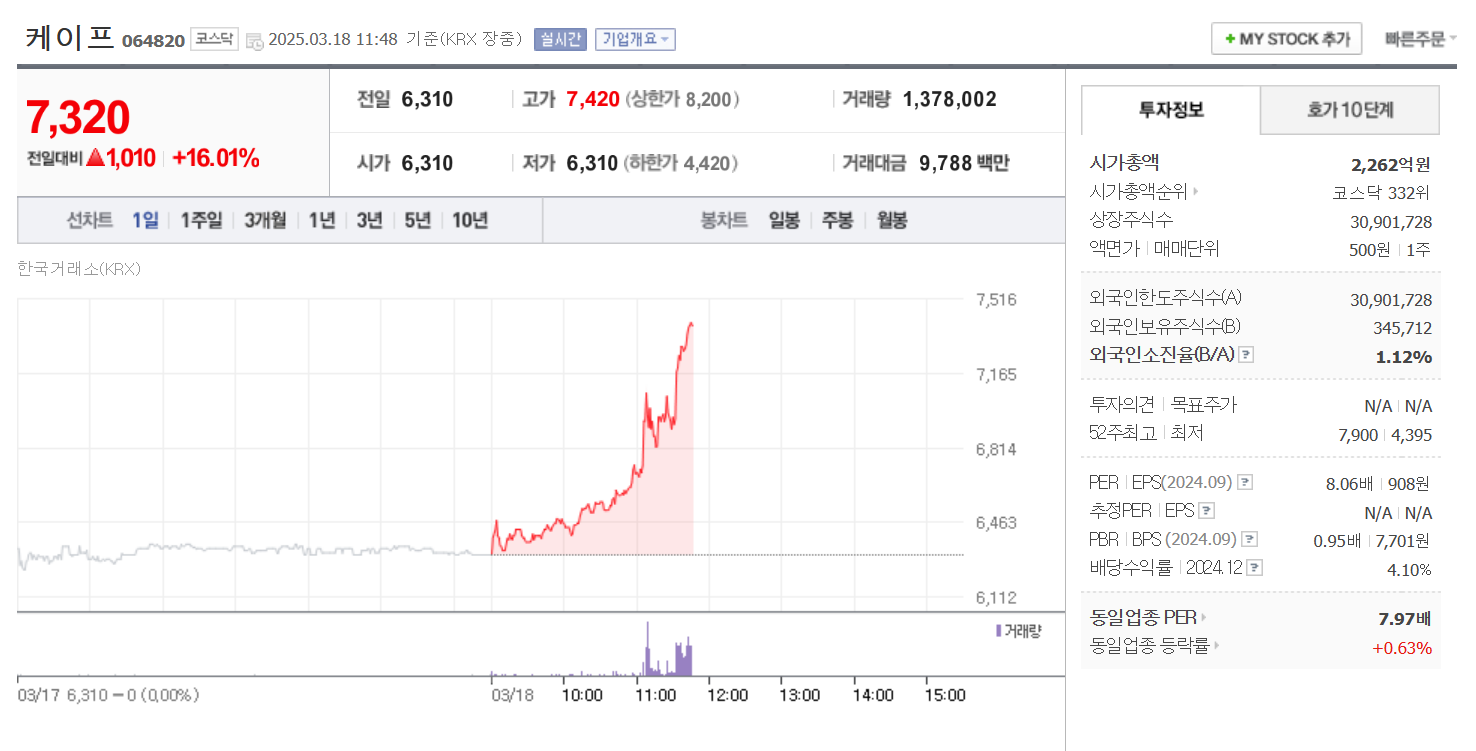Viewport: 1476px width, 751px height.
Task: Click the clock icon before the date
Action: click(254, 41)
